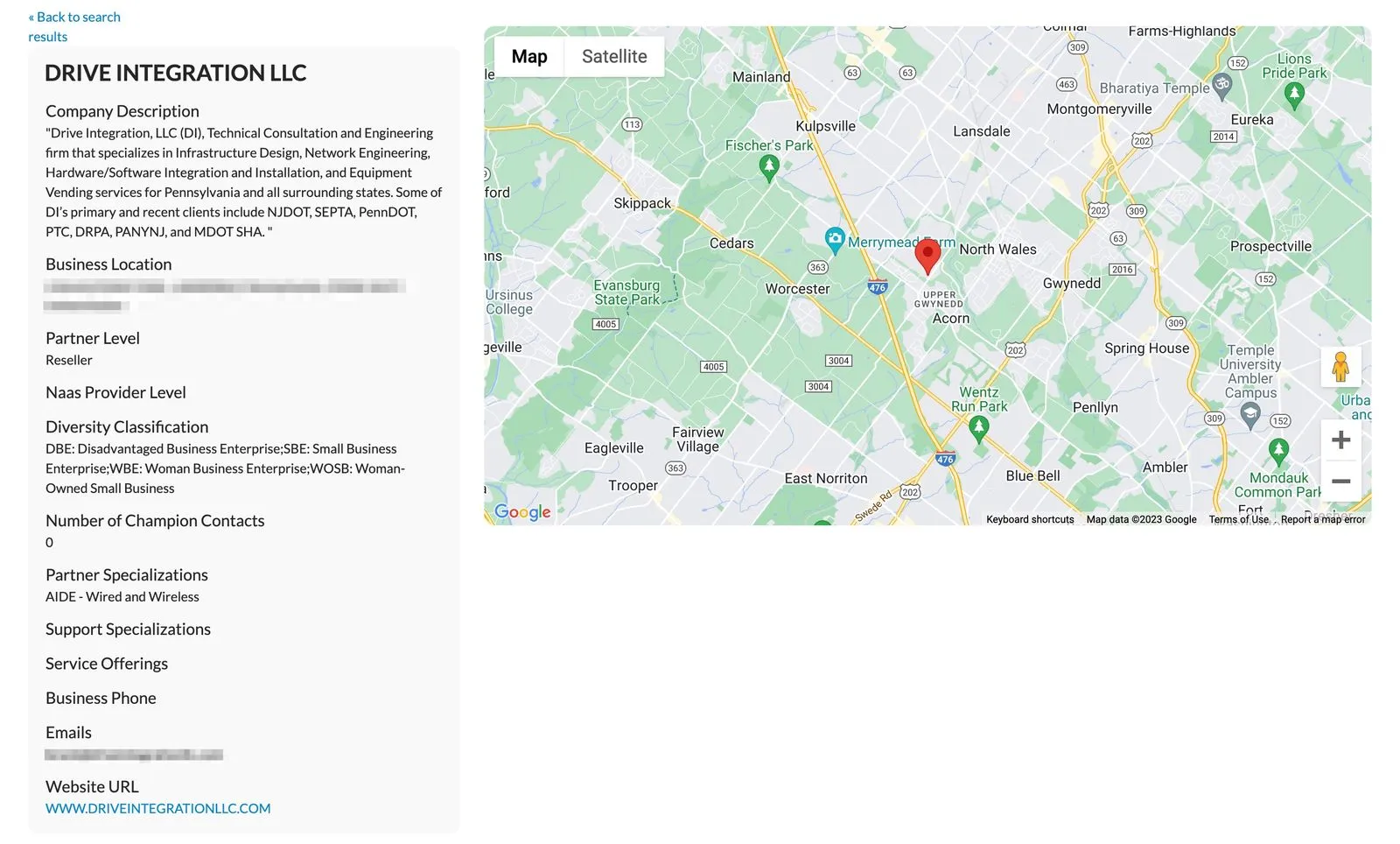Viewport: 1400px width, 844px height.
Task: Click the Temple University Ambler Campus marker
Action: [x=1250, y=414]
